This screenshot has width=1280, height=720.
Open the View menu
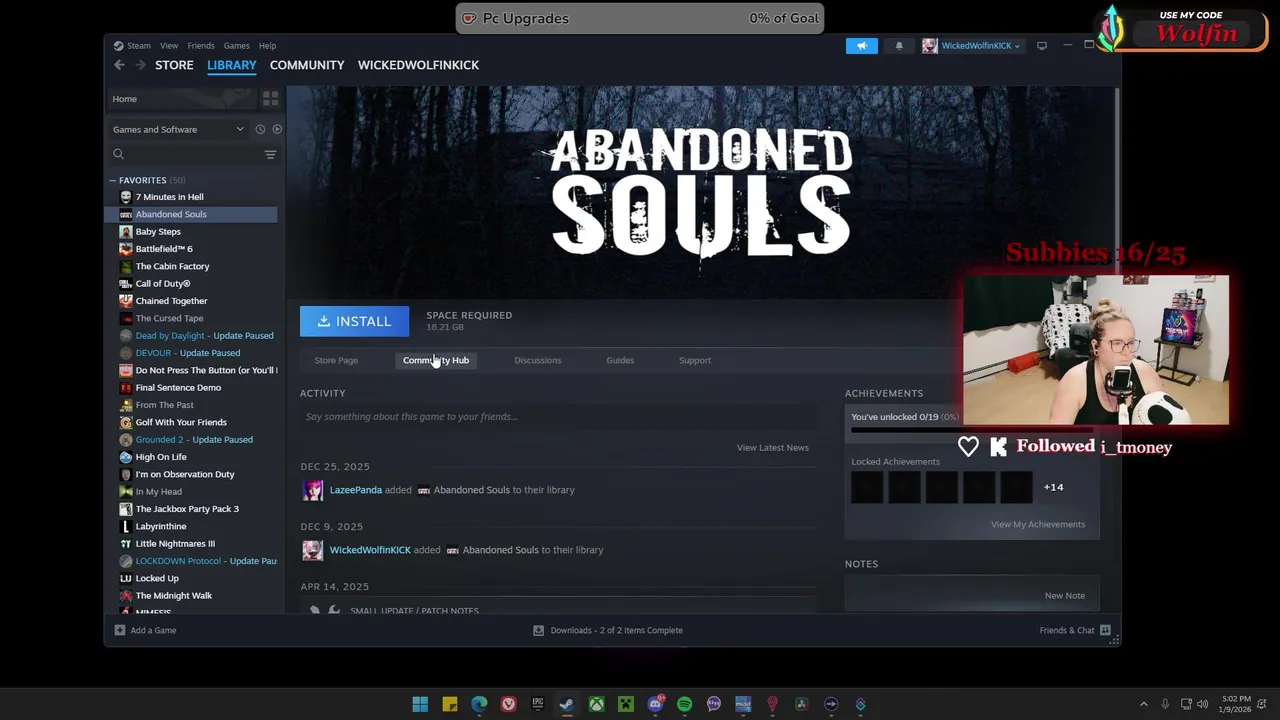[169, 45]
